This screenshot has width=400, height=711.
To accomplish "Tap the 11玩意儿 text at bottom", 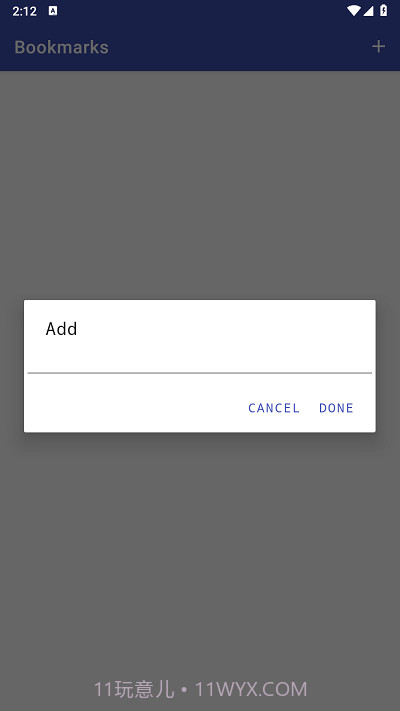I will (134, 690).
